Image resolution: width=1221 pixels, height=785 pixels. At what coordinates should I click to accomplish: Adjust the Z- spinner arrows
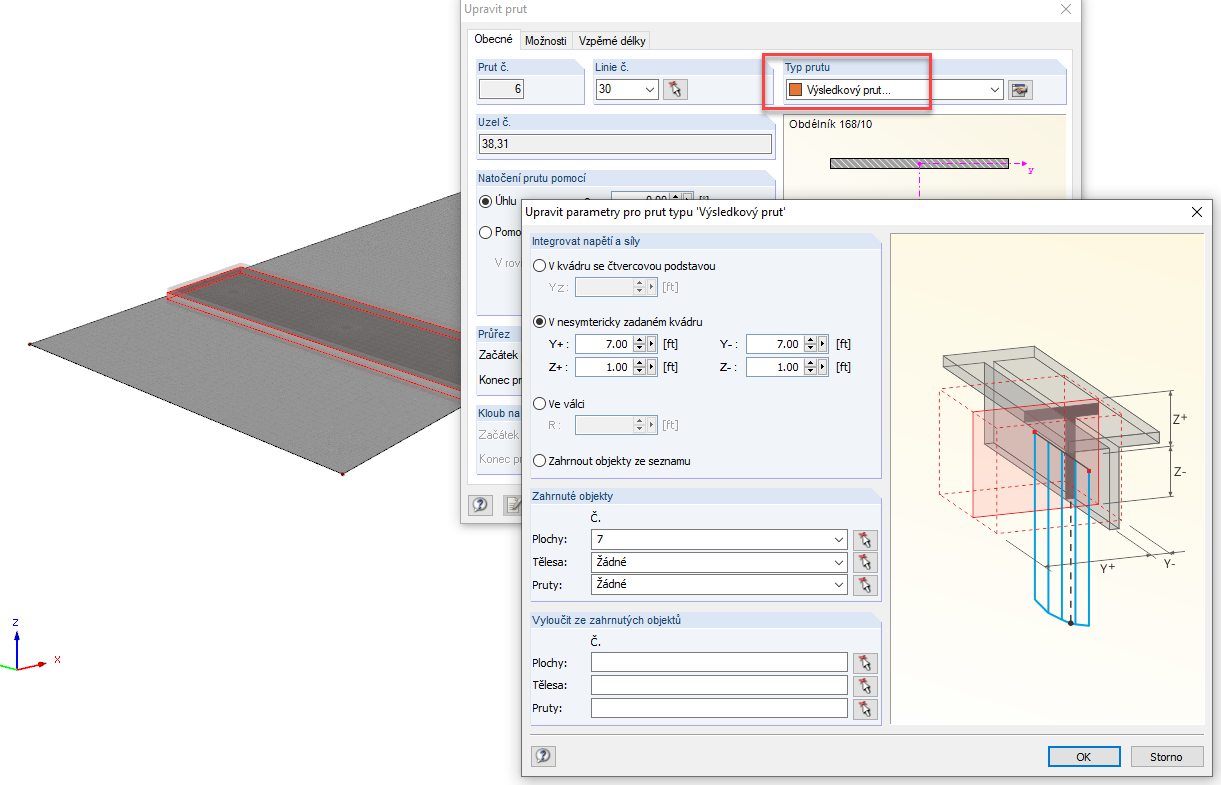pos(810,367)
